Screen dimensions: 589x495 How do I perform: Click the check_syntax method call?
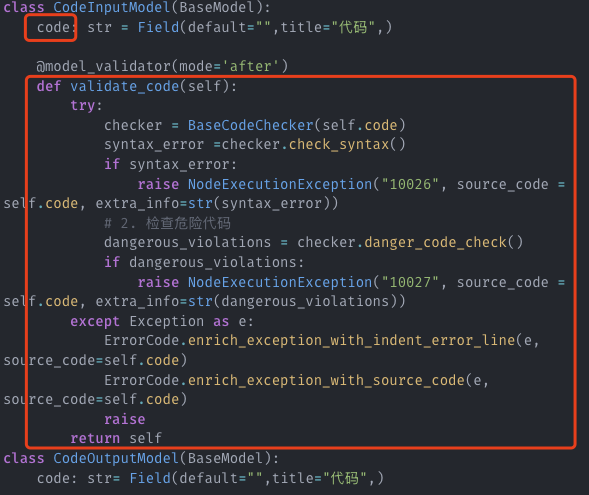339,145
